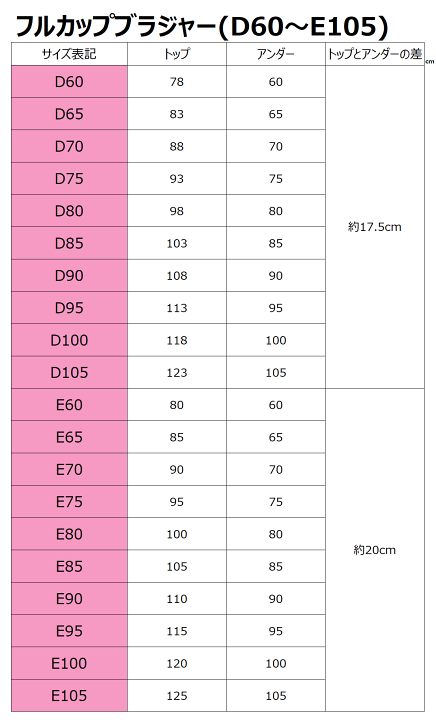Click the top value 113 for D95
Image resolution: width=436 pixels, height=720 pixels.
pyautogui.click(x=177, y=308)
